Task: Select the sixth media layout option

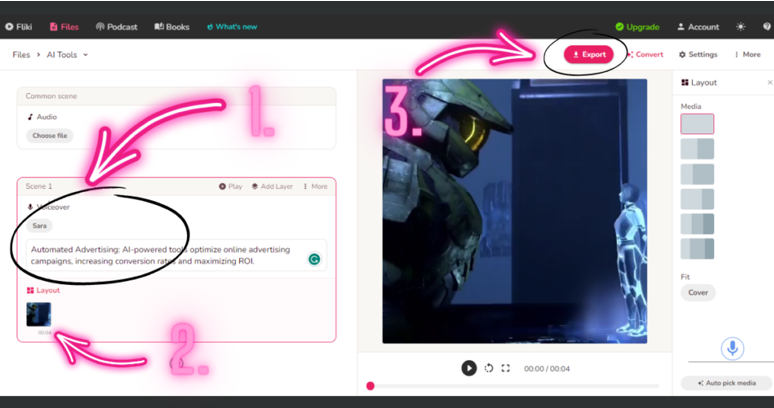Action: click(697, 249)
